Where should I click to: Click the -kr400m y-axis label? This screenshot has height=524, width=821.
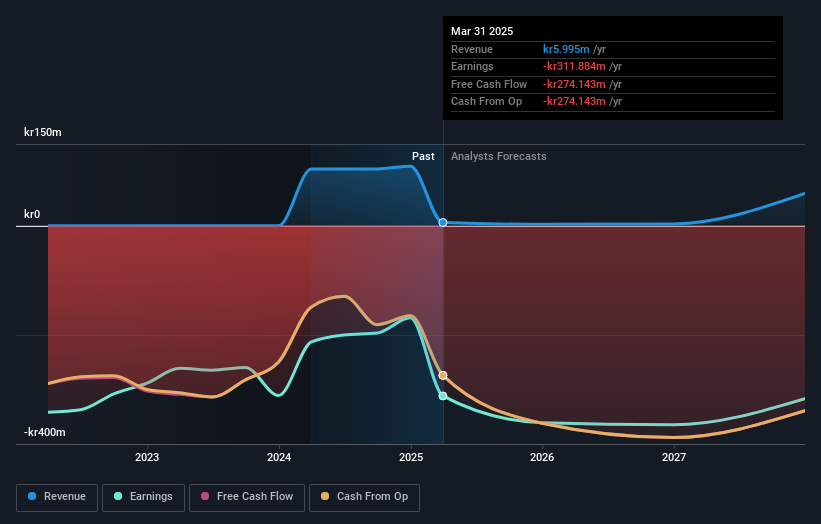(x=45, y=432)
